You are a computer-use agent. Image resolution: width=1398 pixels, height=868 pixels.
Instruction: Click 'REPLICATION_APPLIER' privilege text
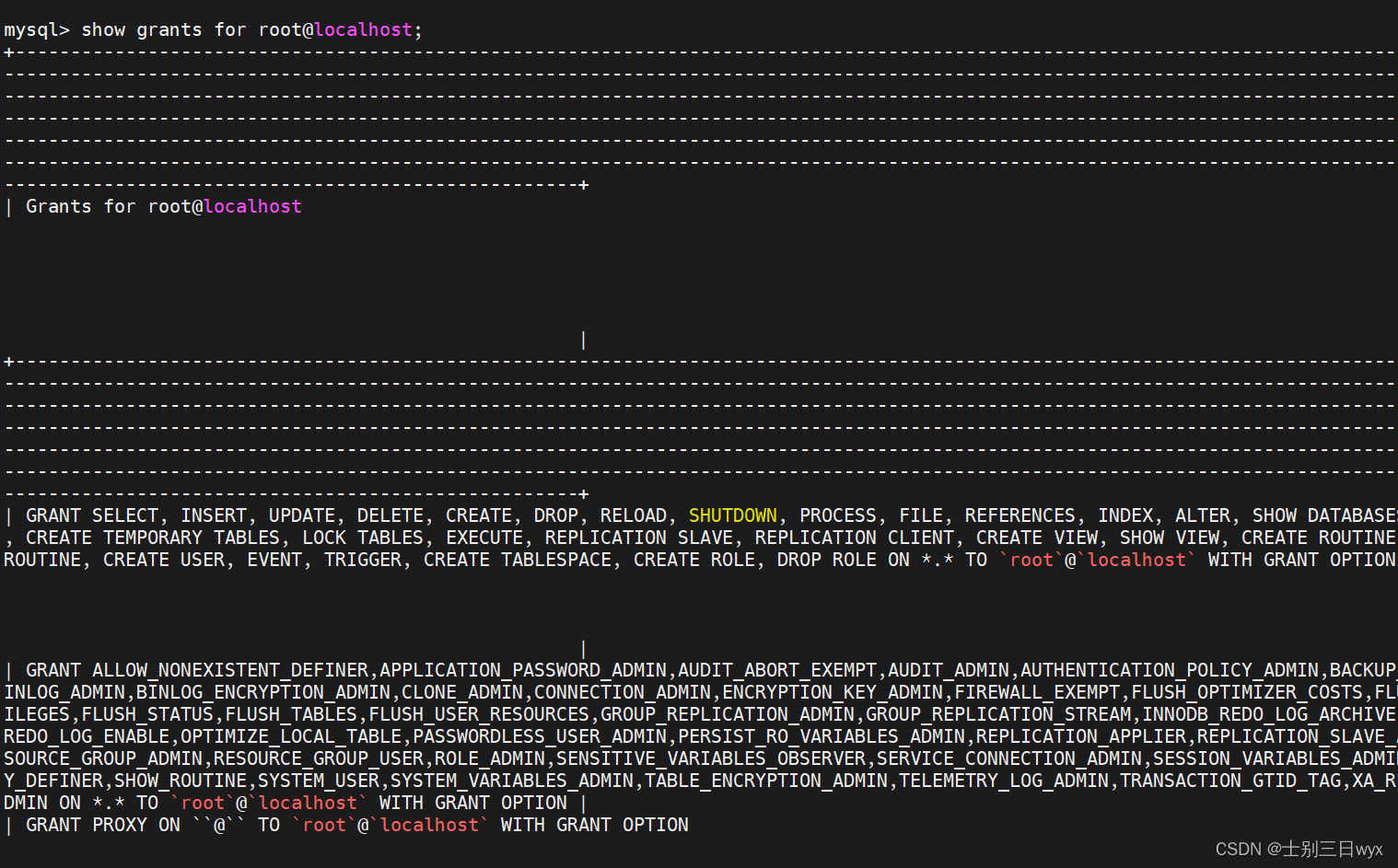[x=1081, y=737]
